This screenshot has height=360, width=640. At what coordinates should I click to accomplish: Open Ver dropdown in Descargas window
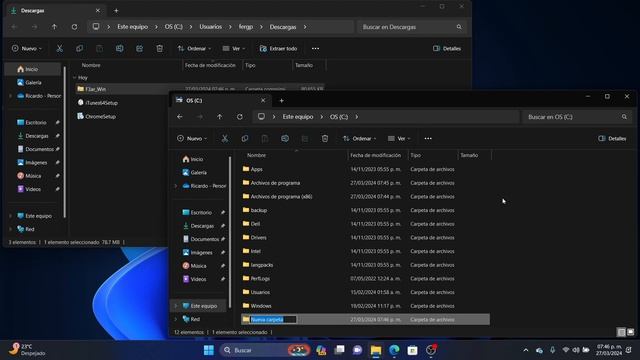click(x=233, y=49)
